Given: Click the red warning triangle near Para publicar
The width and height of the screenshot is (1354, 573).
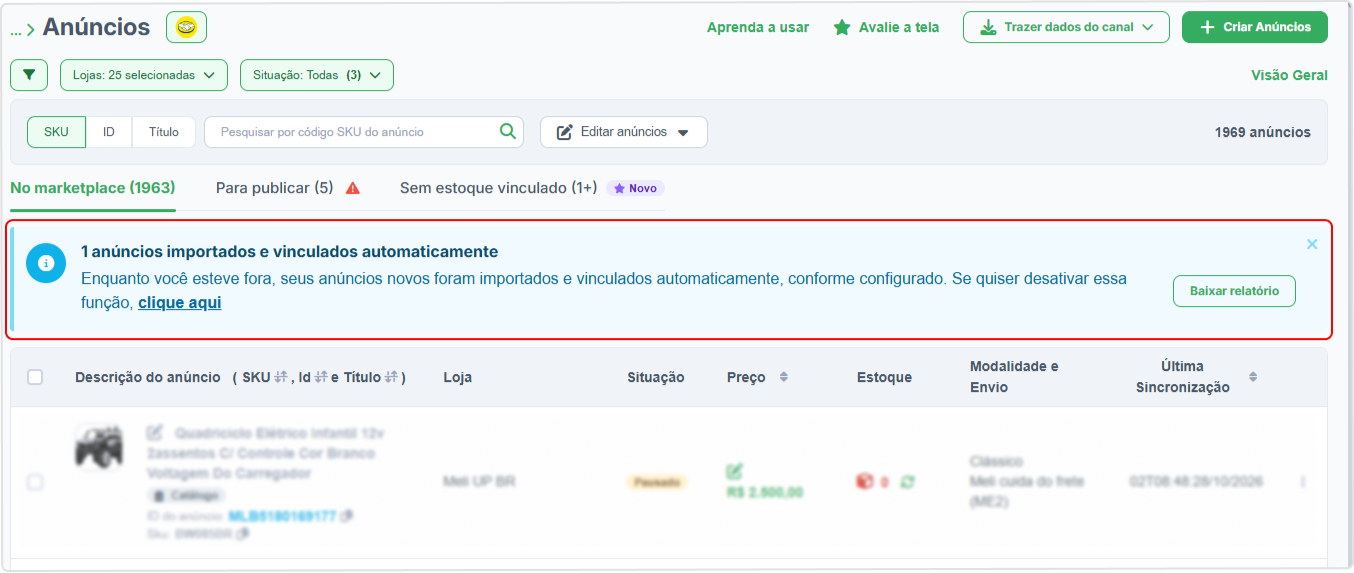Looking at the screenshot, I should (x=352, y=188).
